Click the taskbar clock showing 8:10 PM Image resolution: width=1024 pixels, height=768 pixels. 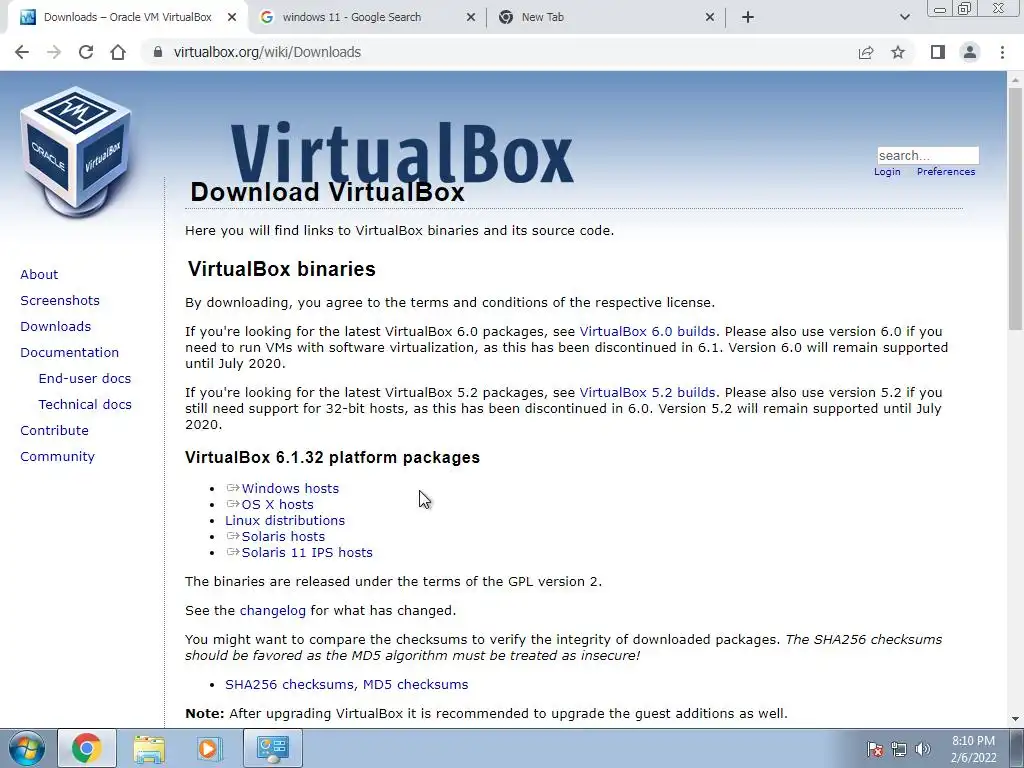click(x=973, y=749)
